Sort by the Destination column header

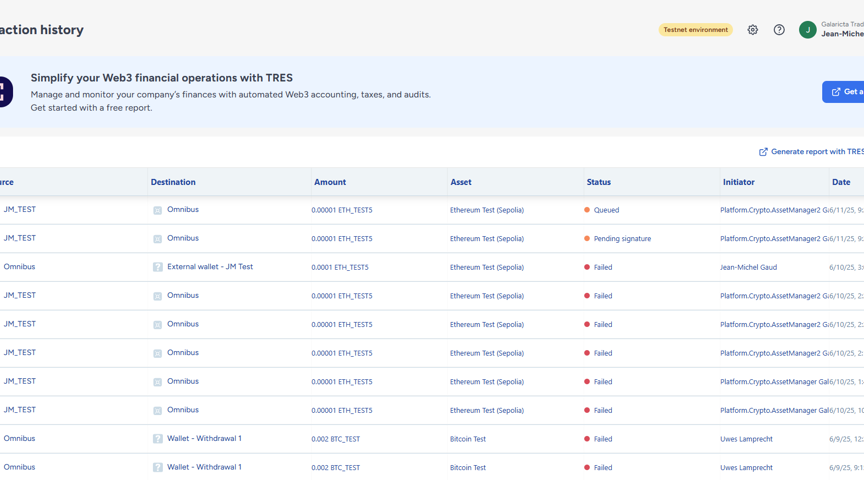173,182
